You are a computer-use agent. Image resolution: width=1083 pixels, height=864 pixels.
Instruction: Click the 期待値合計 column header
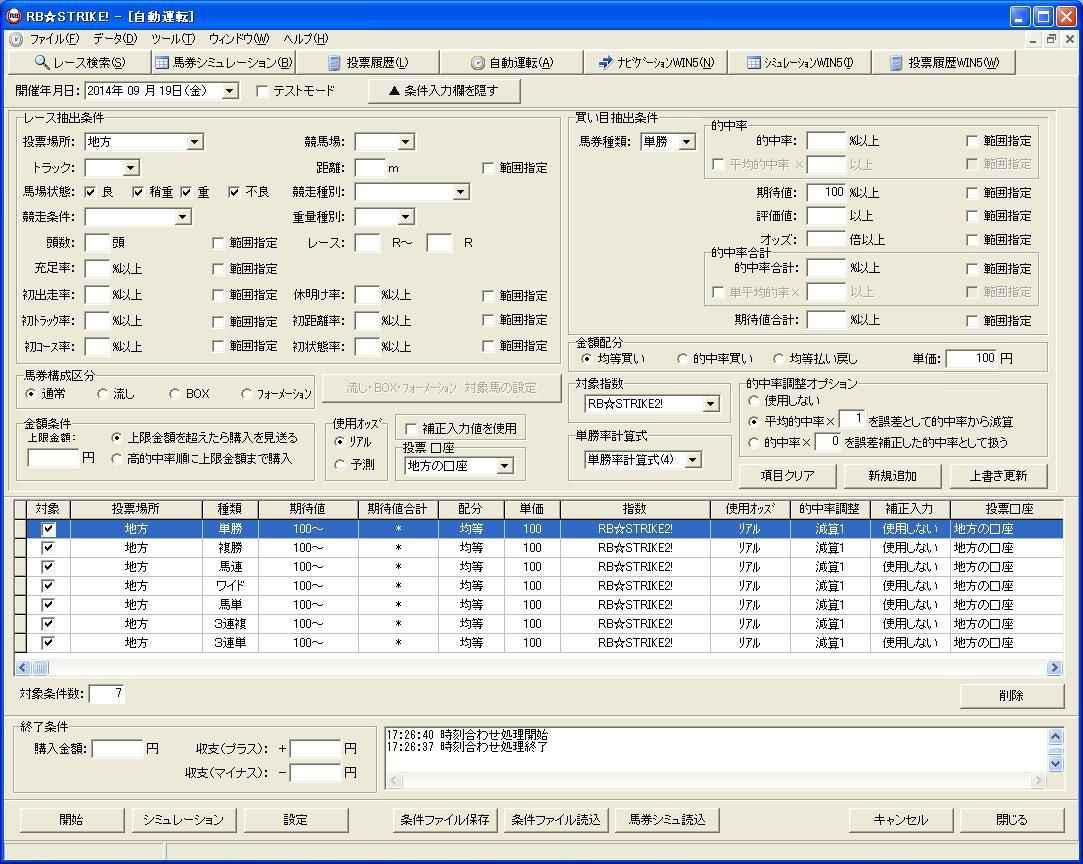coord(398,509)
